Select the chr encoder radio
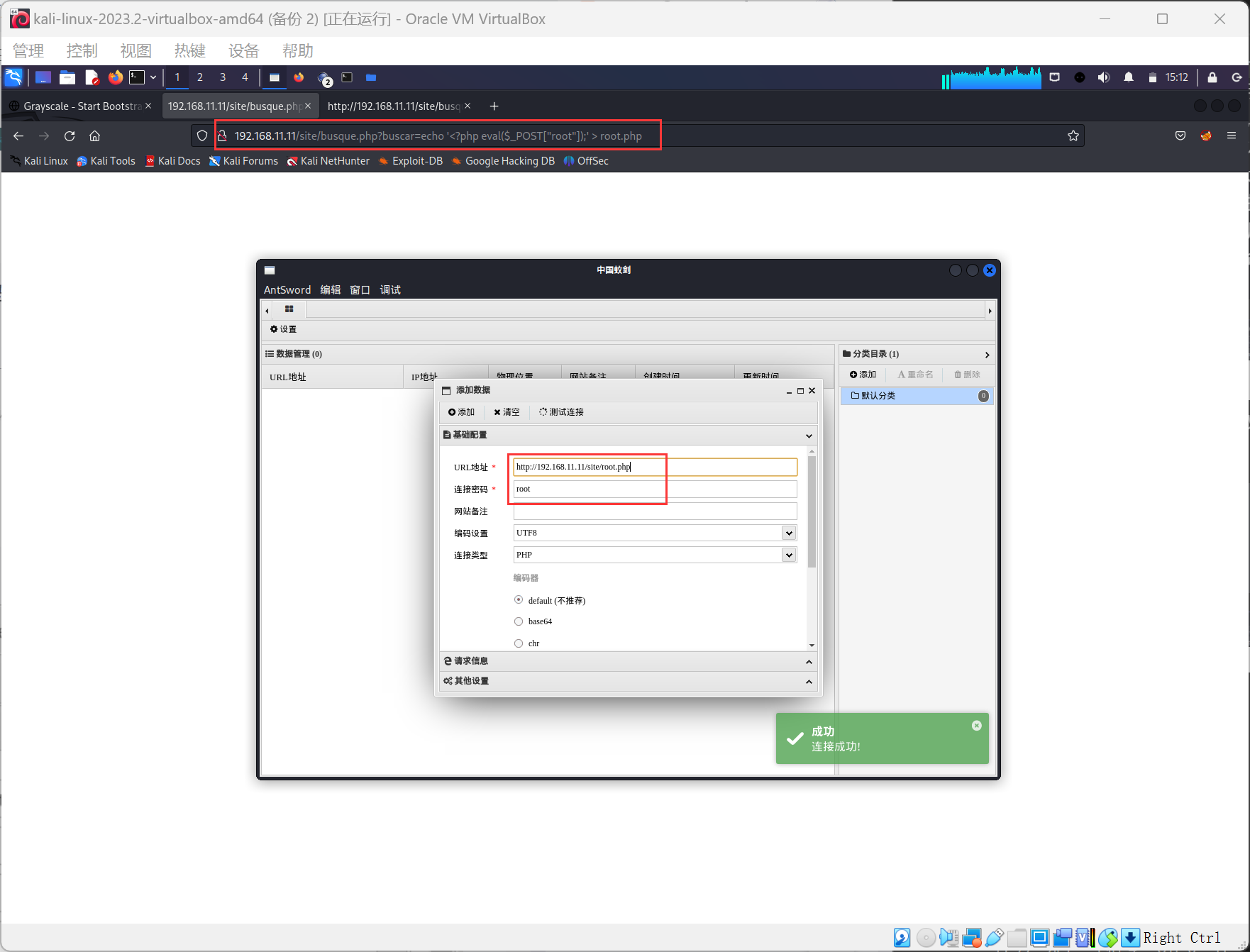The height and width of the screenshot is (952, 1250). pyautogui.click(x=519, y=643)
